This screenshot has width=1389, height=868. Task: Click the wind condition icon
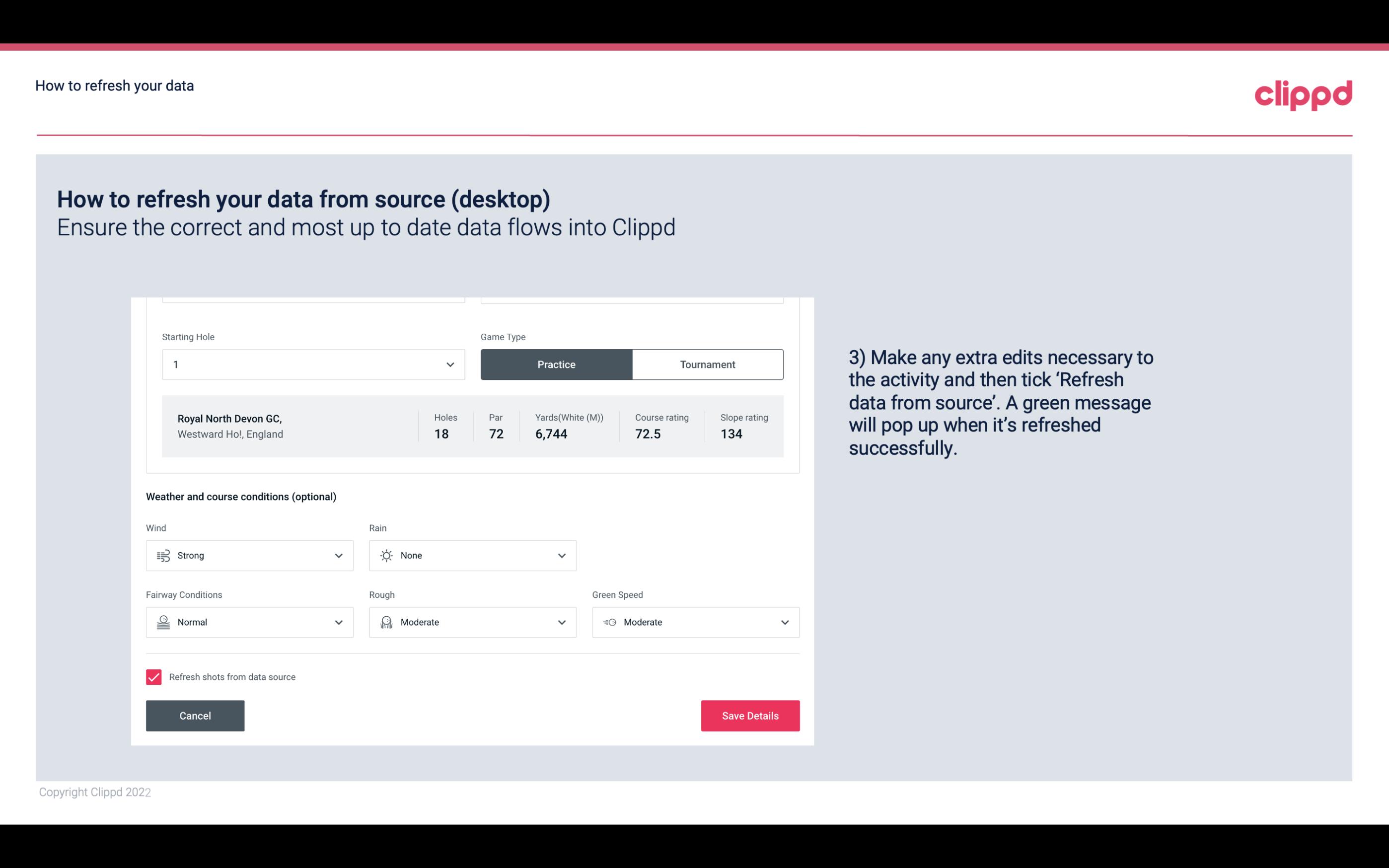(163, 555)
